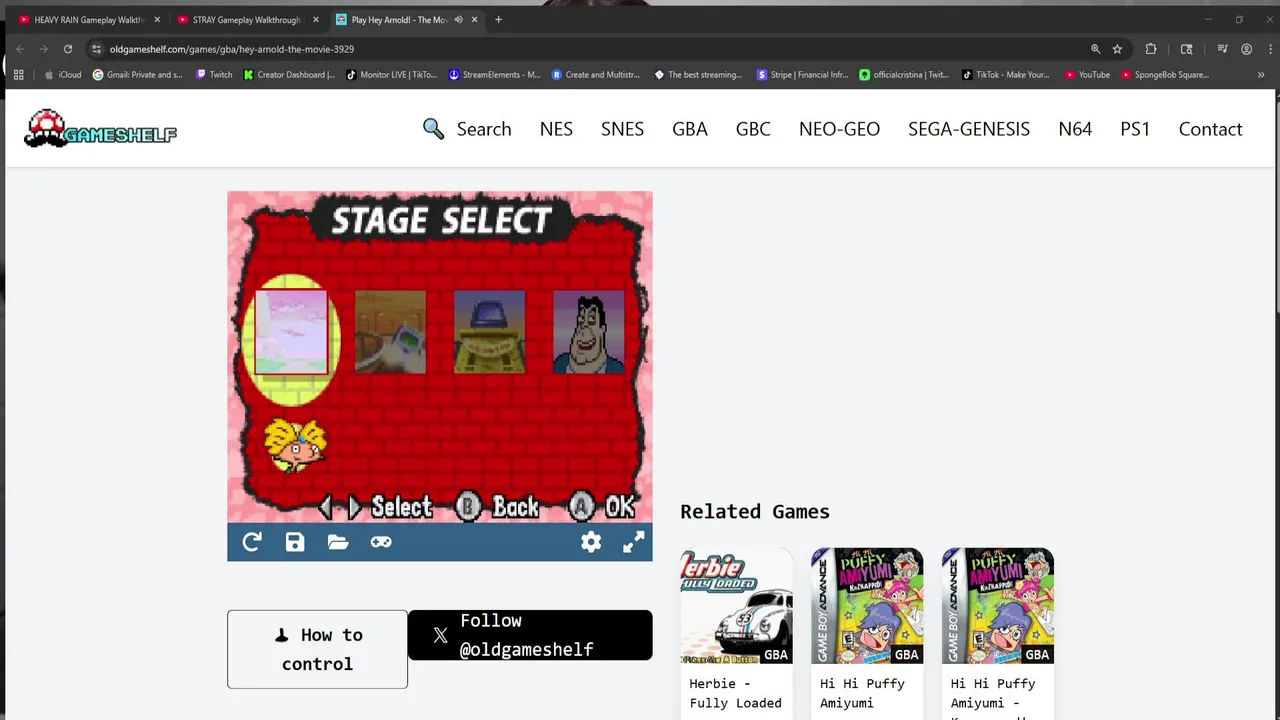Click the GameShelf logo
This screenshot has height=720, width=1280.
(100, 129)
